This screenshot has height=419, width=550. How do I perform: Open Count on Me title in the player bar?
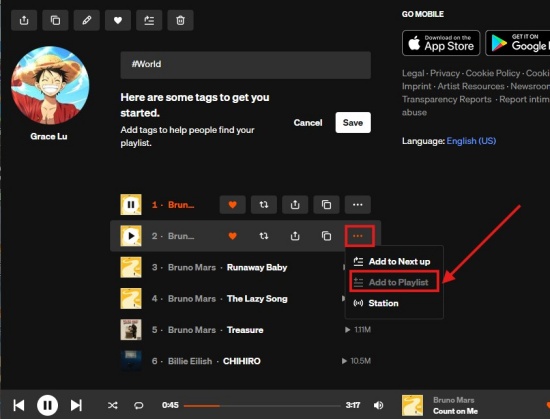[455, 411]
